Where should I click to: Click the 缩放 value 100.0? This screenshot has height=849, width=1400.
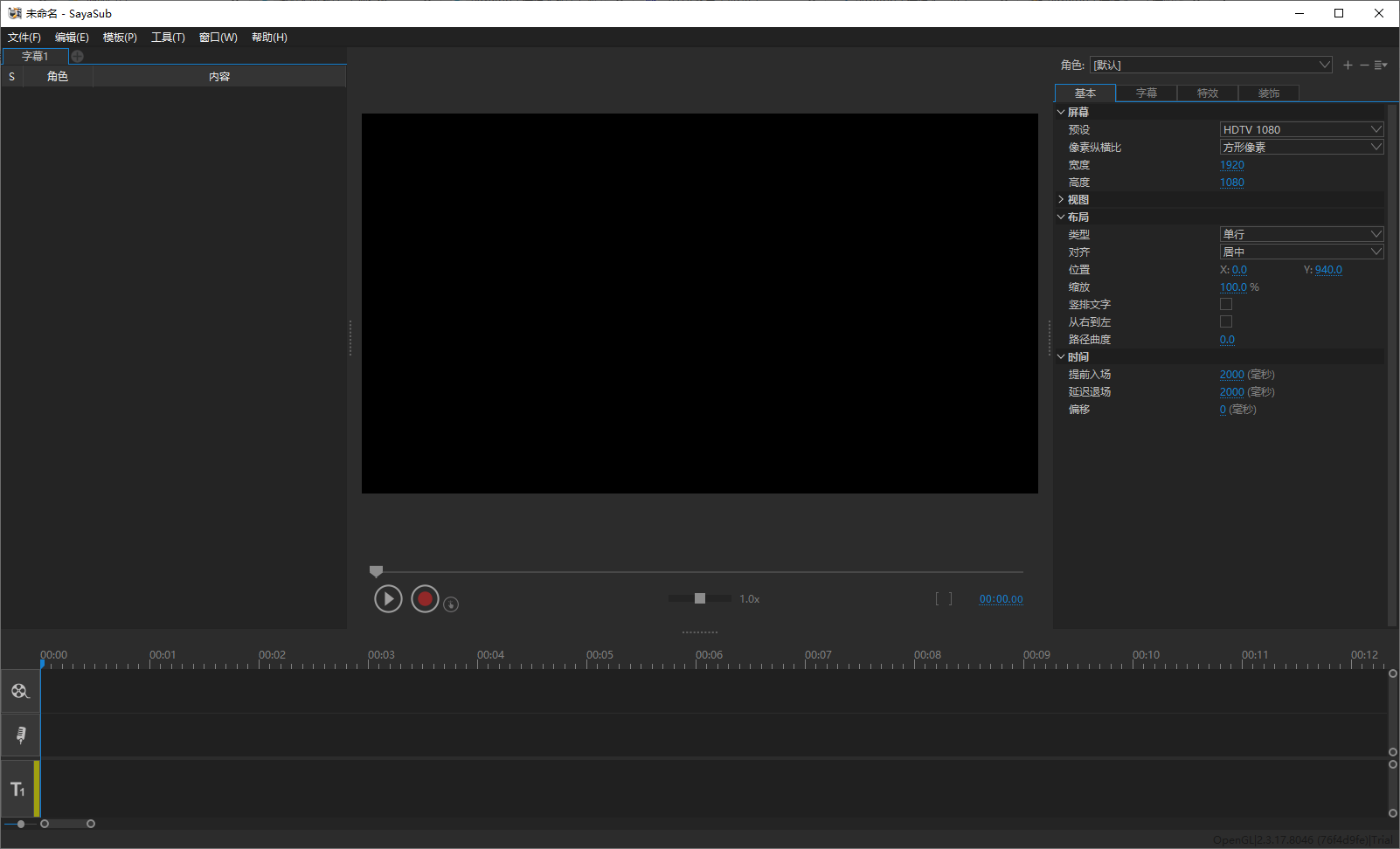coord(1233,287)
